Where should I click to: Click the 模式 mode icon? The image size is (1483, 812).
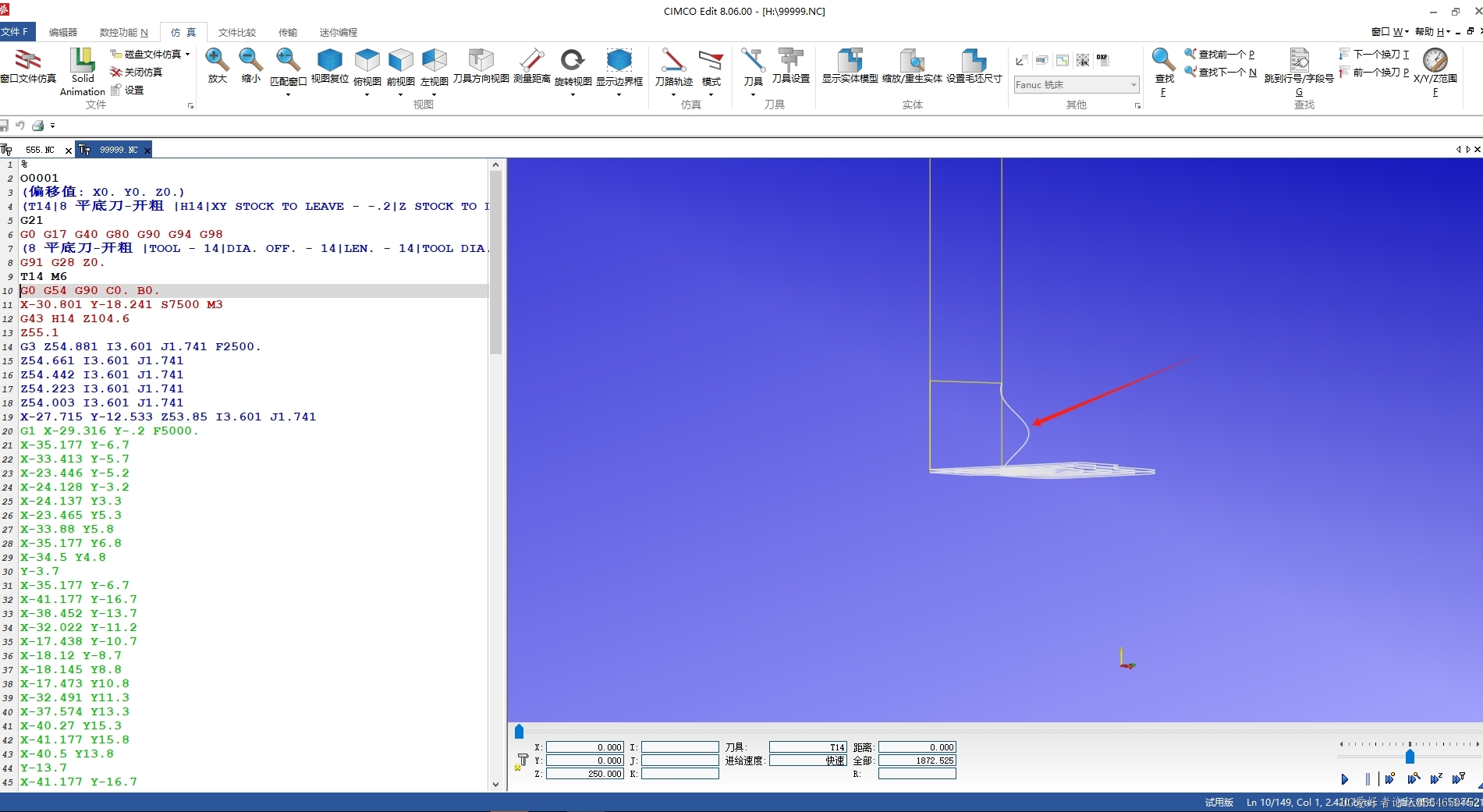click(711, 60)
